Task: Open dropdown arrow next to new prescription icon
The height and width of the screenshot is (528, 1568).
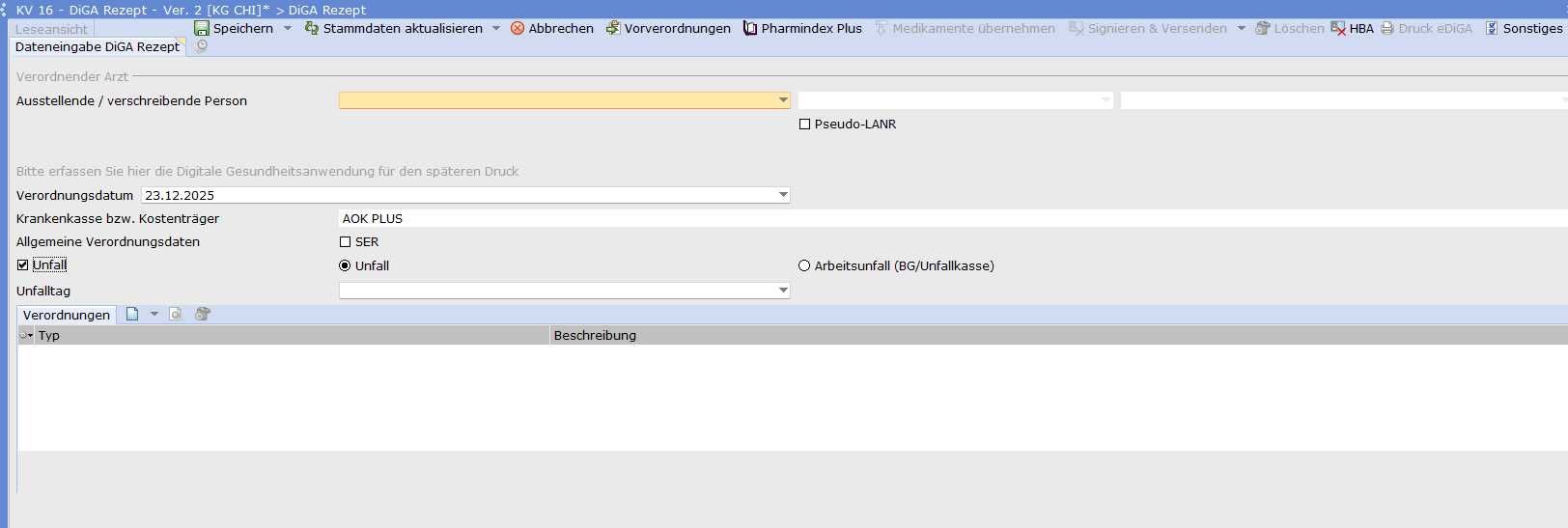Action: coord(154,314)
